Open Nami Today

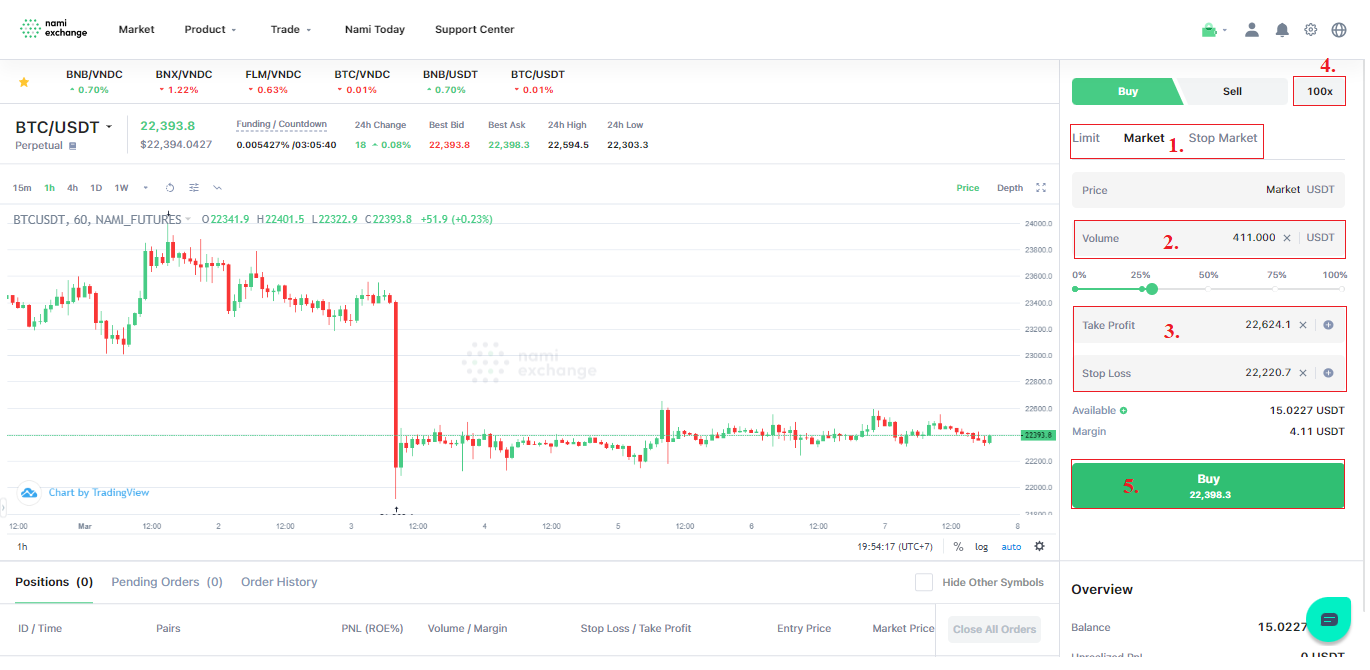tap(375, 30)
